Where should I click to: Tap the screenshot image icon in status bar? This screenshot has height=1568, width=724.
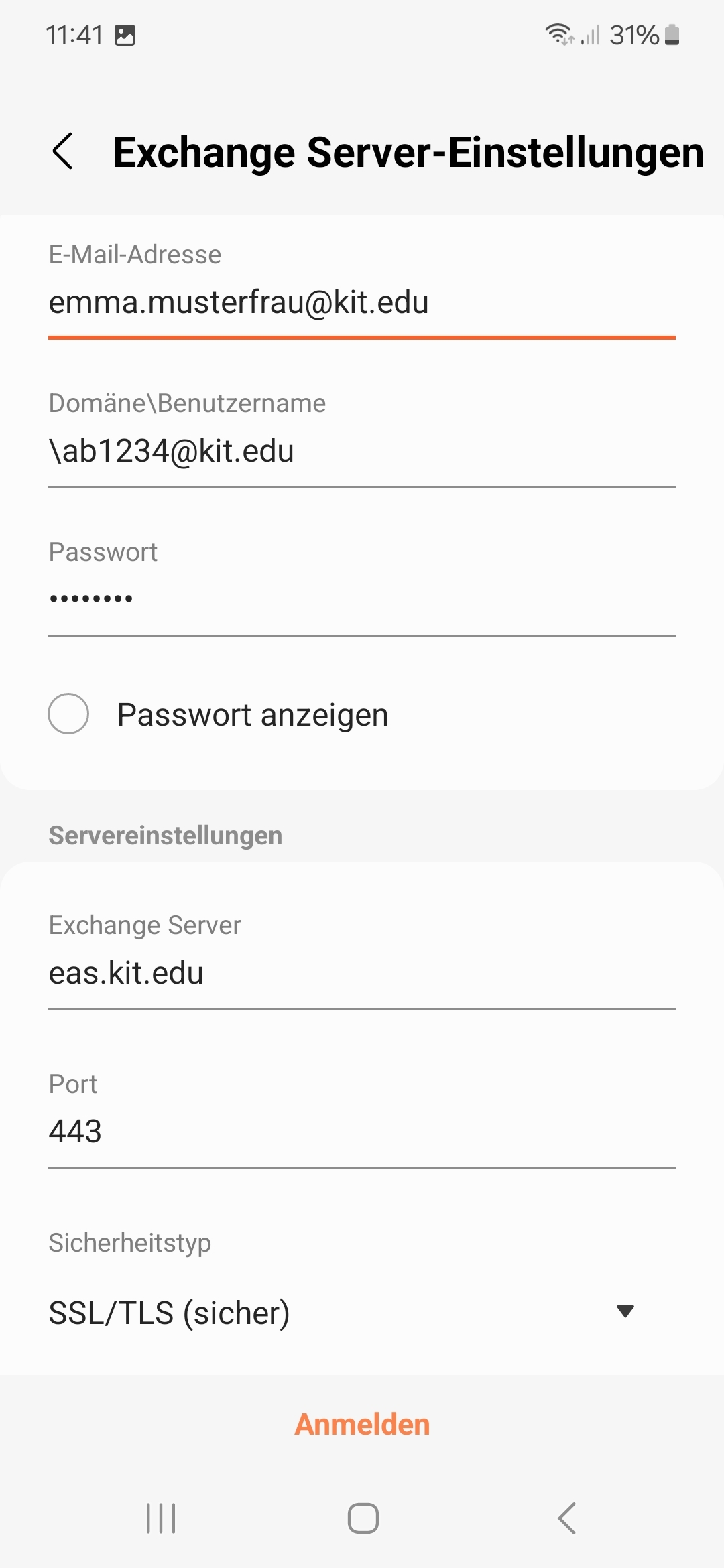[x=125, y=35]
